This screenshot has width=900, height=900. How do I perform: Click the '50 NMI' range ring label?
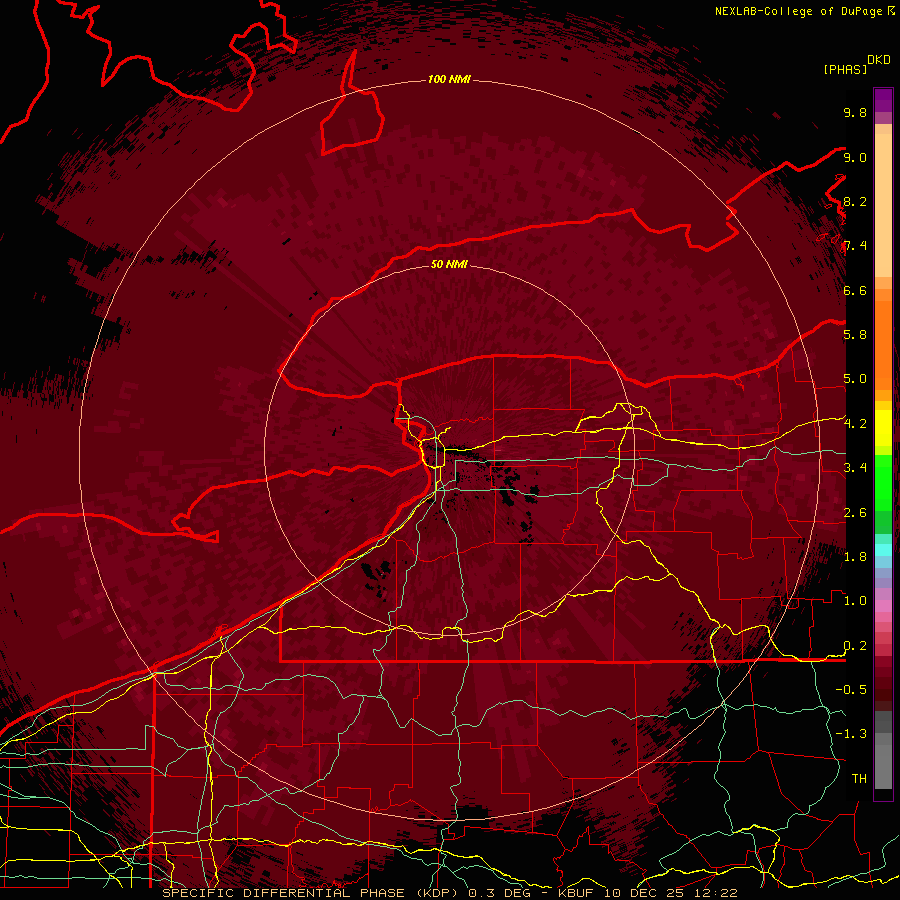449,264
